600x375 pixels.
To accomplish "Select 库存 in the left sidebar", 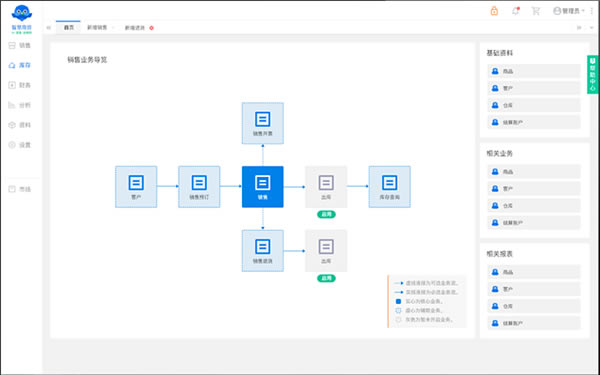I will coord(20,65).
